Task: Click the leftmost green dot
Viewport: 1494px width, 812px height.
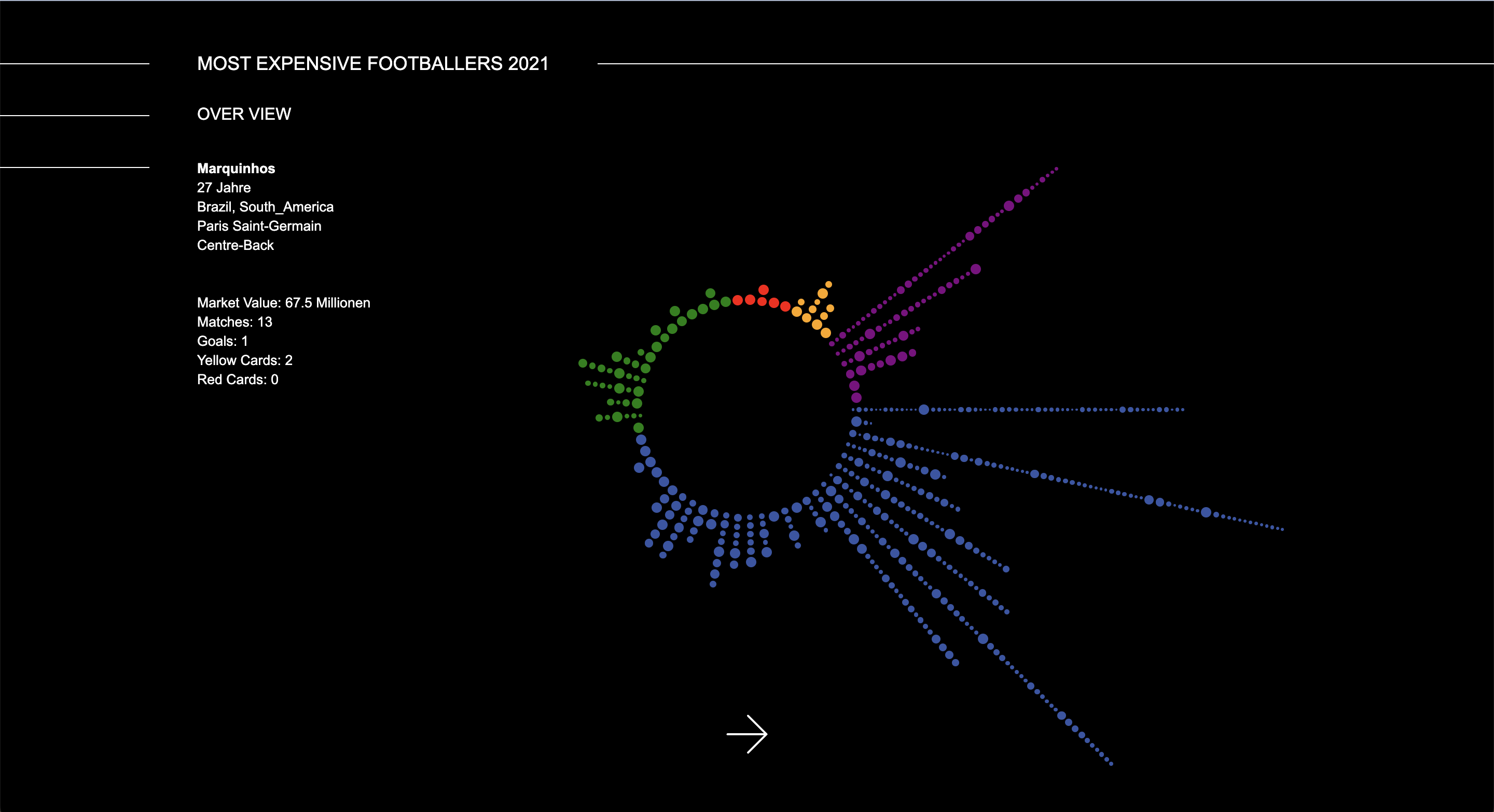Action: 582,363
